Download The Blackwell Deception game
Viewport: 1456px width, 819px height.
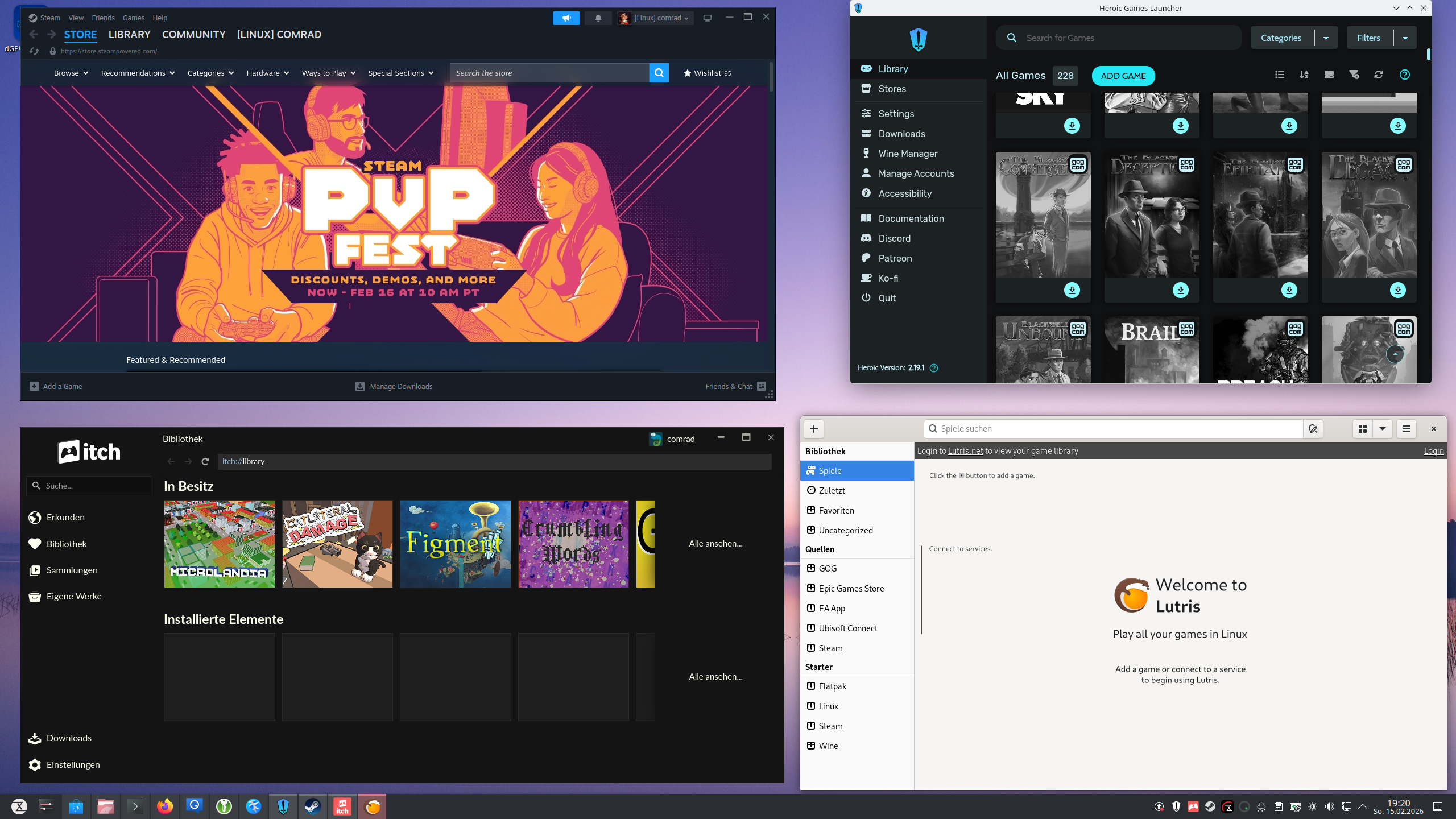(1181, 290)
